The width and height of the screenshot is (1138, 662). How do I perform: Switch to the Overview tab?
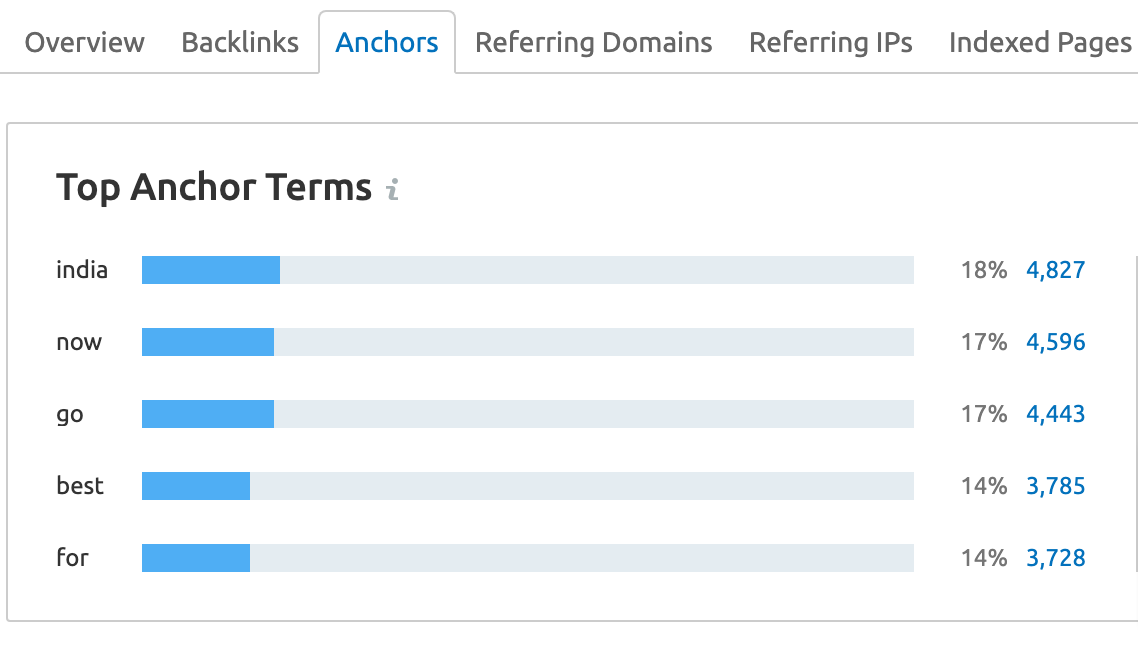tap(84, 42)
